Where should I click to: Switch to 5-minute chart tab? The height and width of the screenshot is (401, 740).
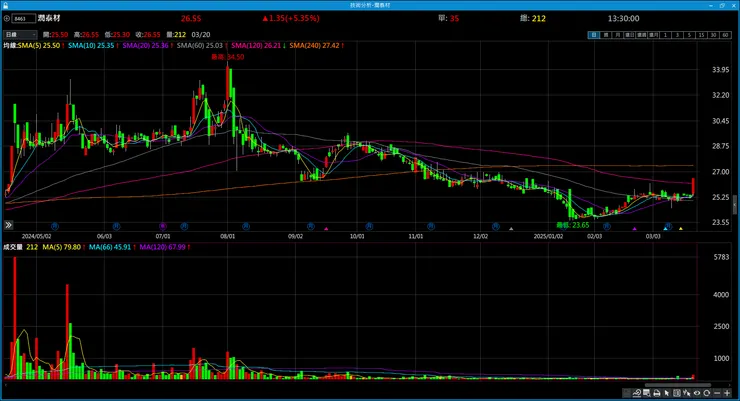(x=689, y=35)
